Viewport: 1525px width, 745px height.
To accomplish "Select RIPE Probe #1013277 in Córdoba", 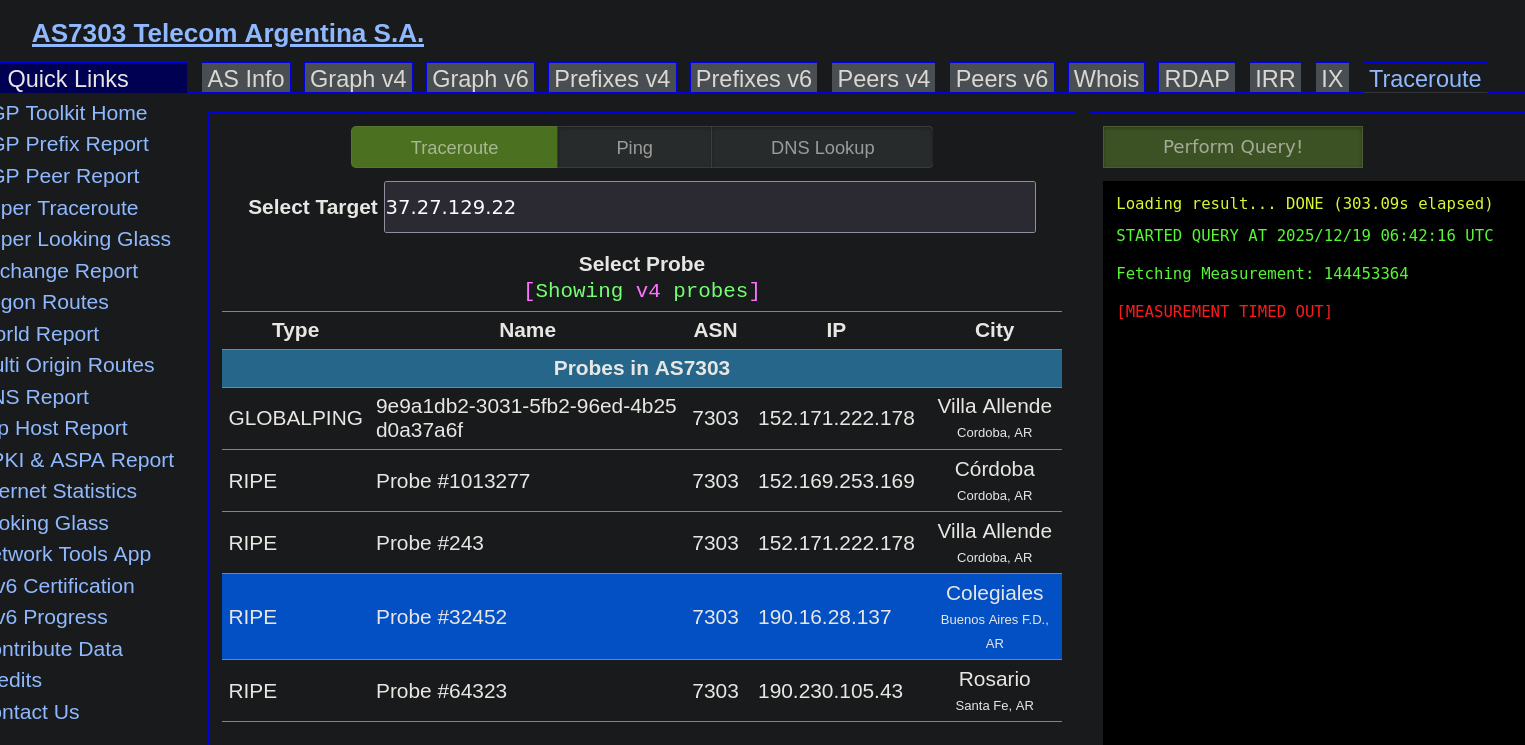I will coord(641,481).
